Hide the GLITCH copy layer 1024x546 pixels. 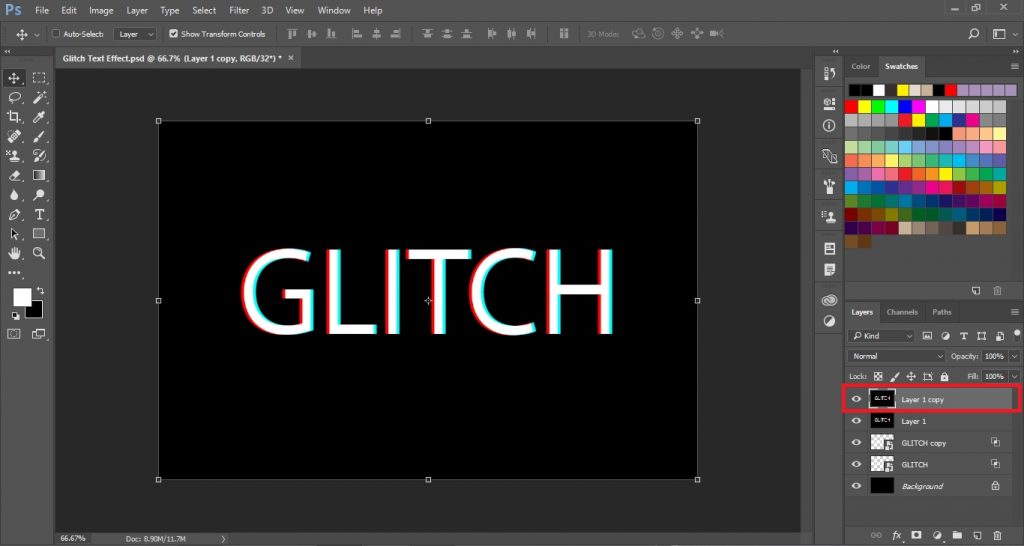tap(856, 443)
